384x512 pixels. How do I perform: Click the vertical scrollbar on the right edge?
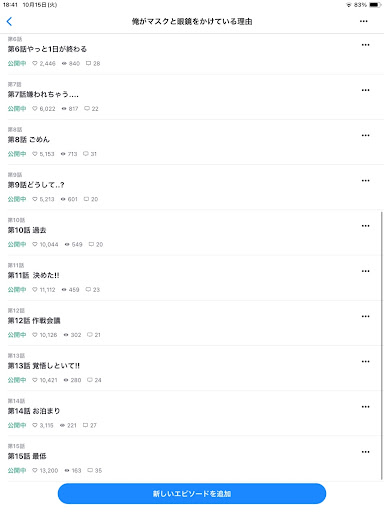coord(382,345)
